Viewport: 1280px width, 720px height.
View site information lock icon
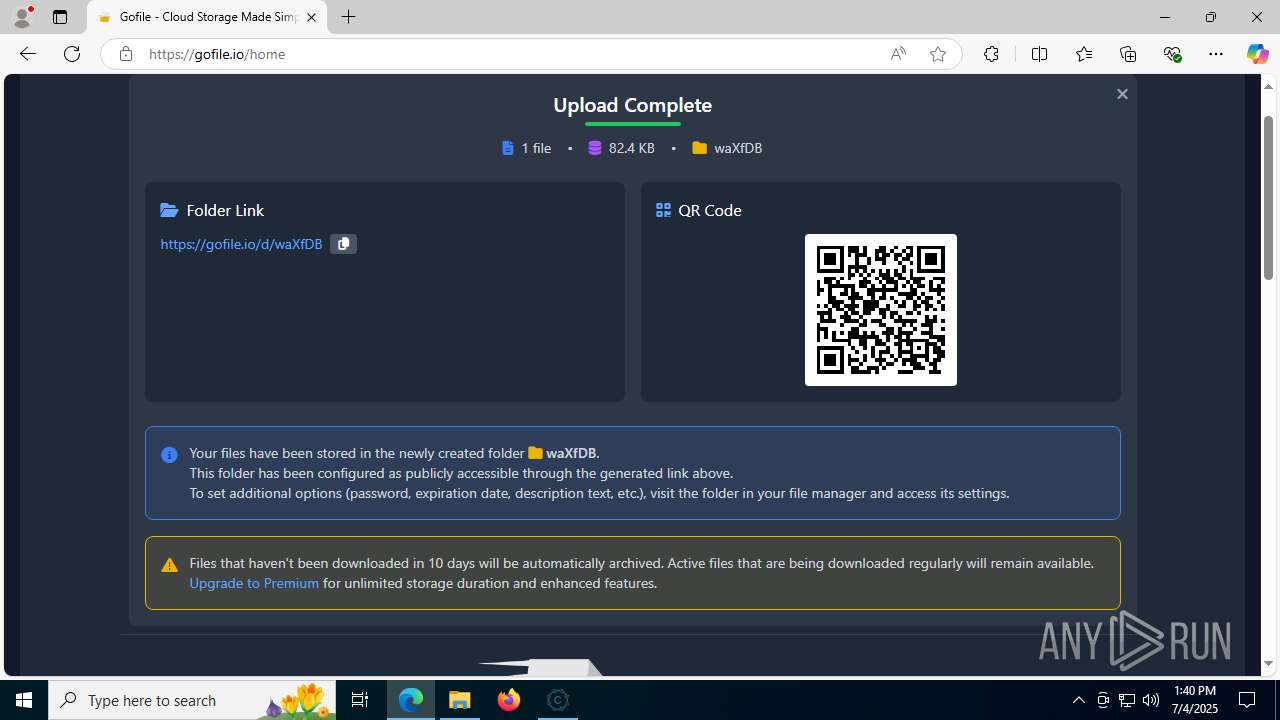click(x=126, y=54)
